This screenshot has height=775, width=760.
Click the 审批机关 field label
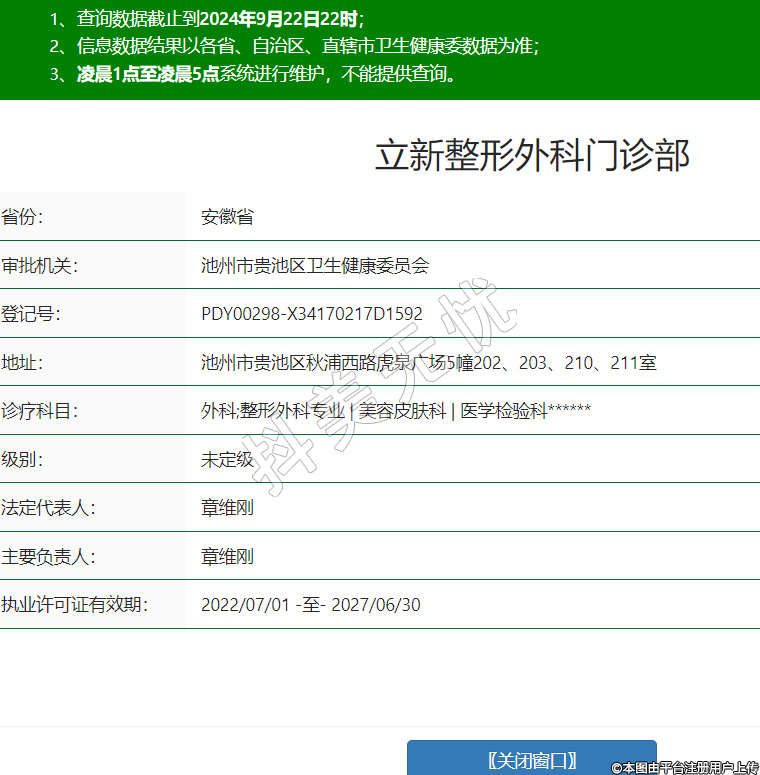click(x=39, y=266)
